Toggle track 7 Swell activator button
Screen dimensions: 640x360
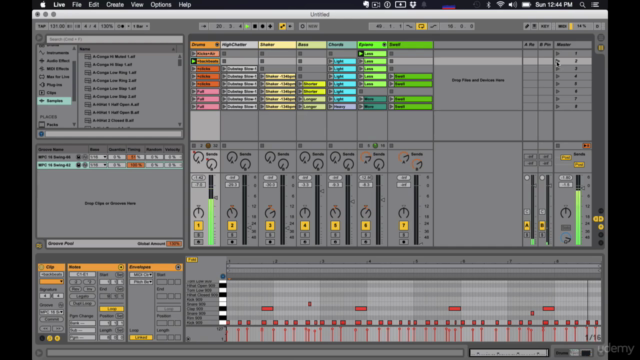point(403,226)
